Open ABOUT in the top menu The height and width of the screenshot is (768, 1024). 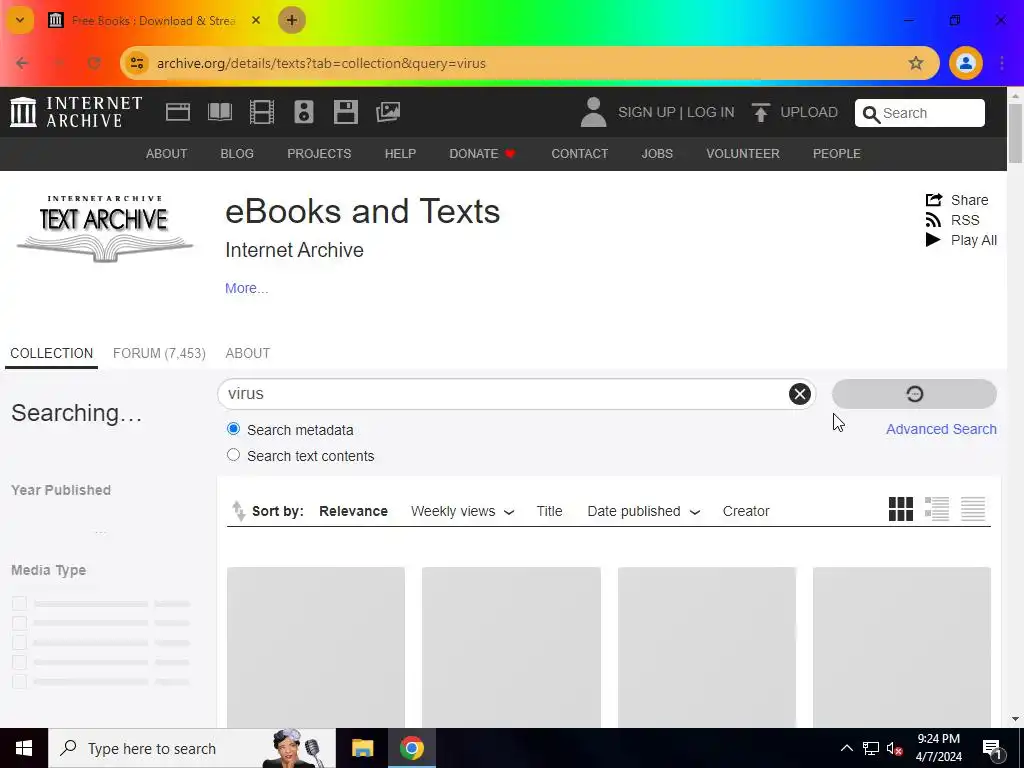coord(167,153)
